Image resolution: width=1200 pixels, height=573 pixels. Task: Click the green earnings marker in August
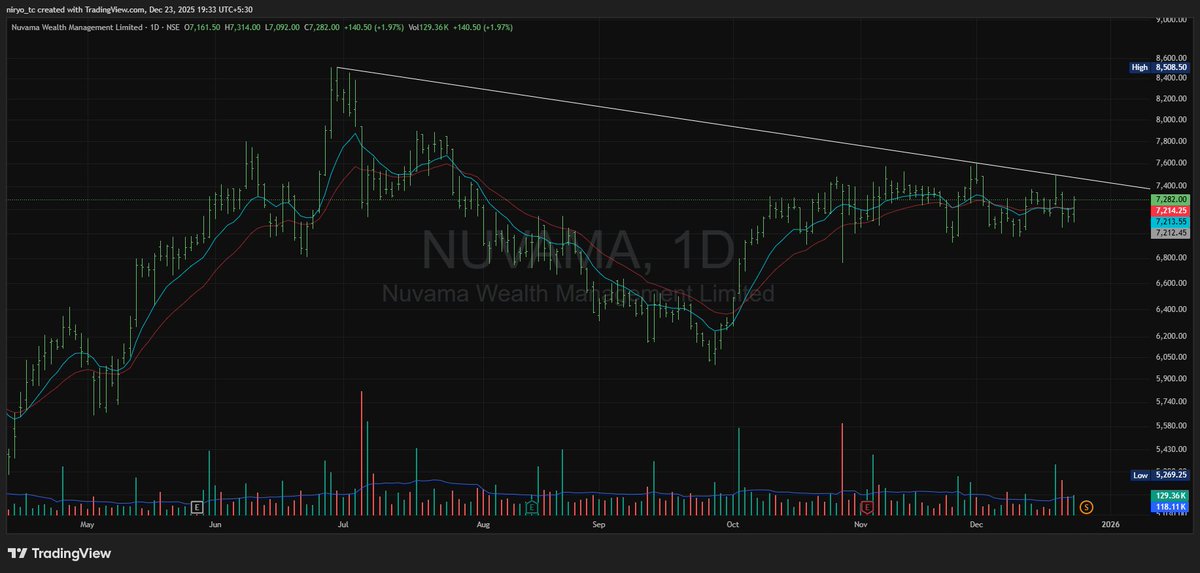coord(533,508)
